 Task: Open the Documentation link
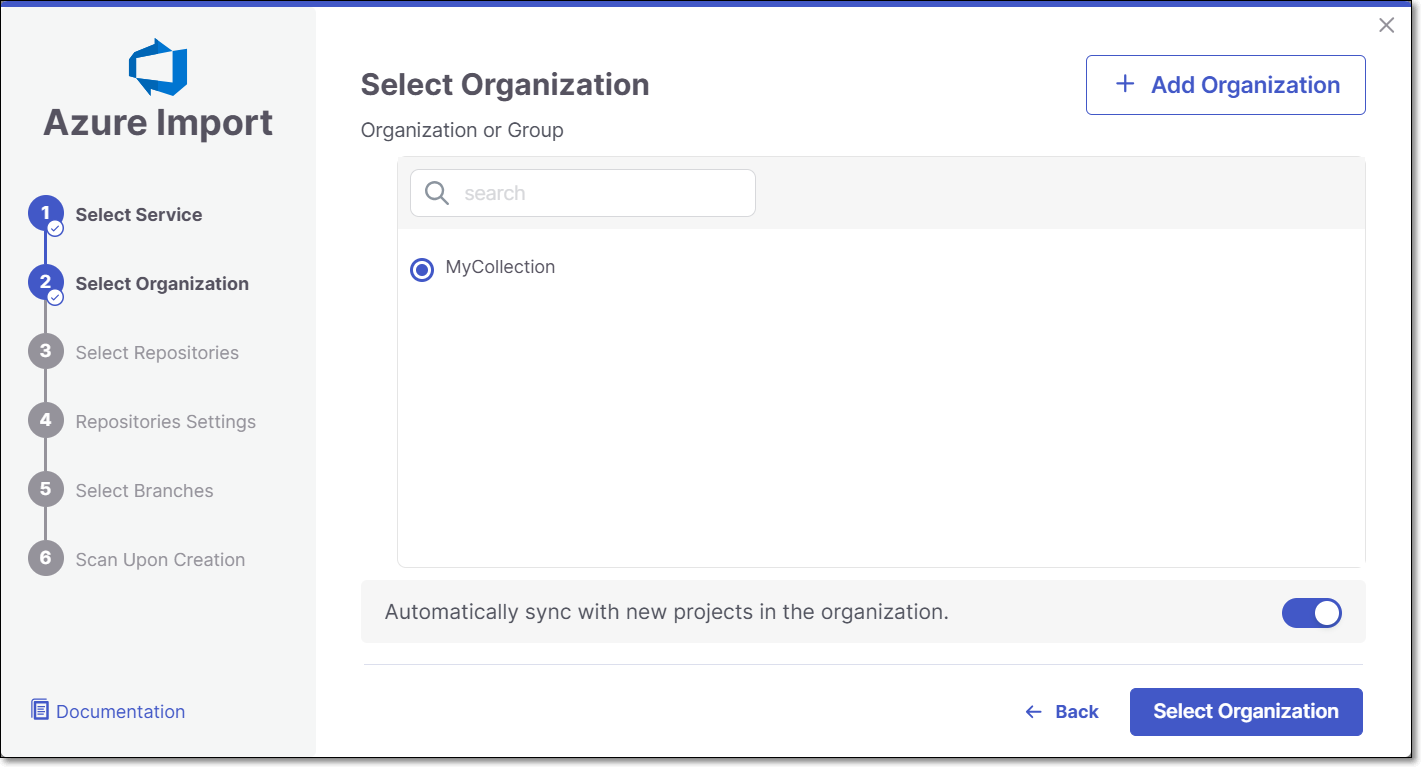click(120, 712)
